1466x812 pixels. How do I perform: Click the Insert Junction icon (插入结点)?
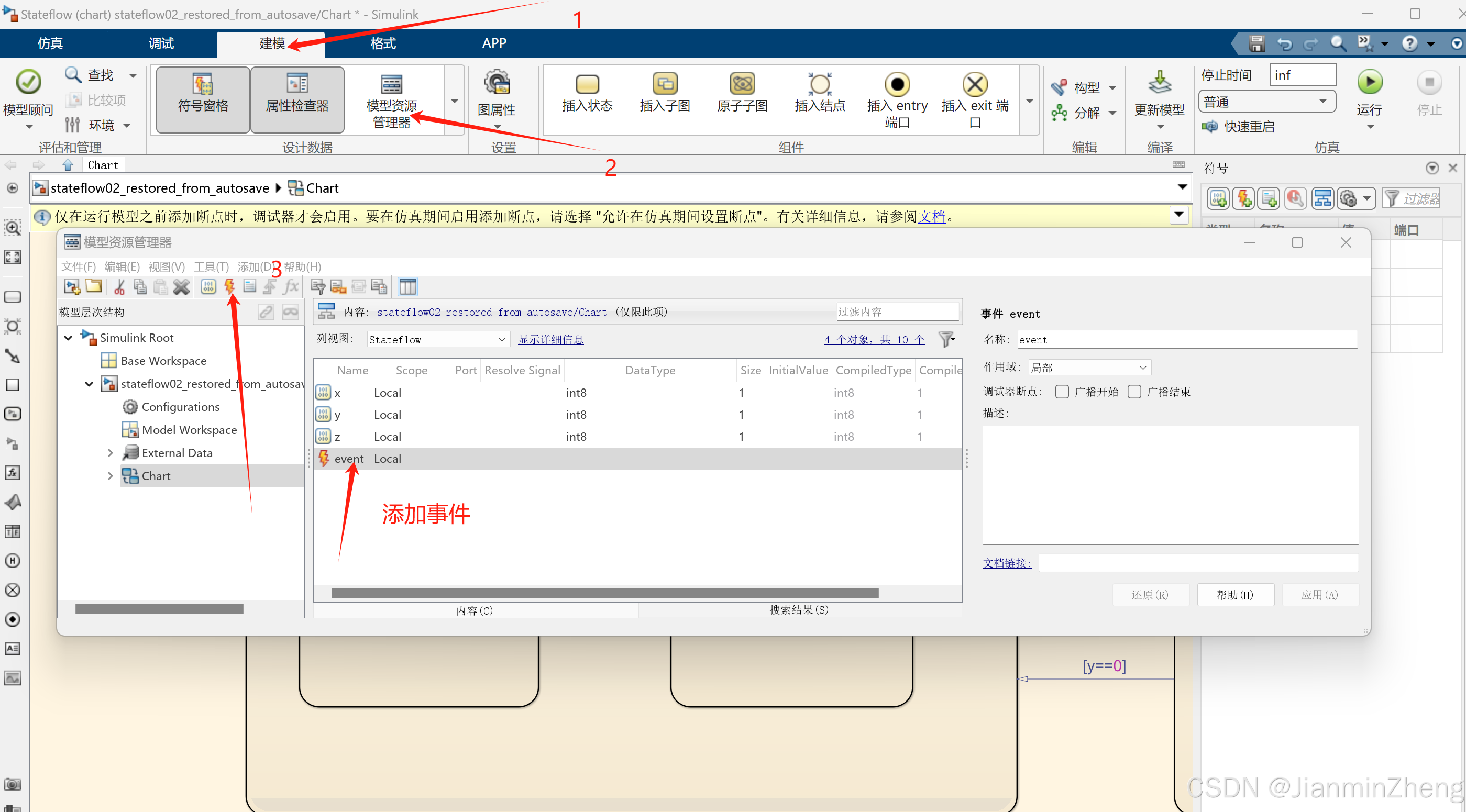[x=819, y=85]
